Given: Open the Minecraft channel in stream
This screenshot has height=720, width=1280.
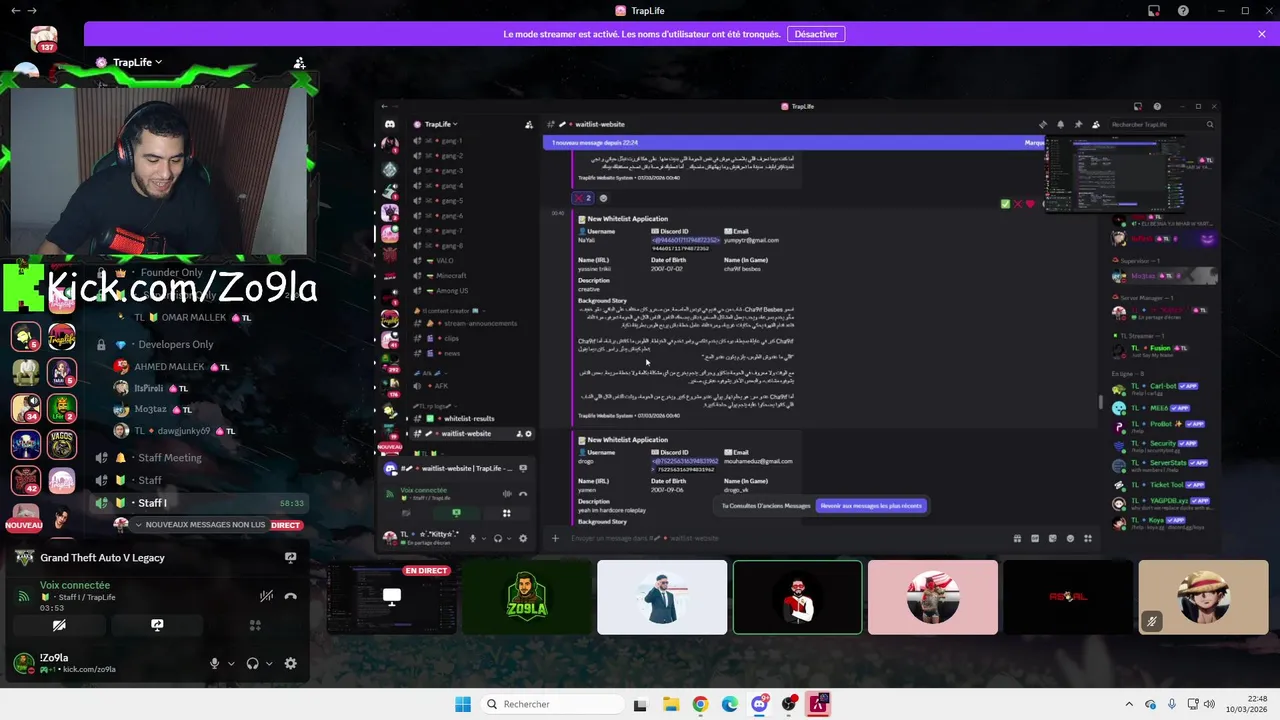Looking at the screenshot, I should (x=451, y=276).
